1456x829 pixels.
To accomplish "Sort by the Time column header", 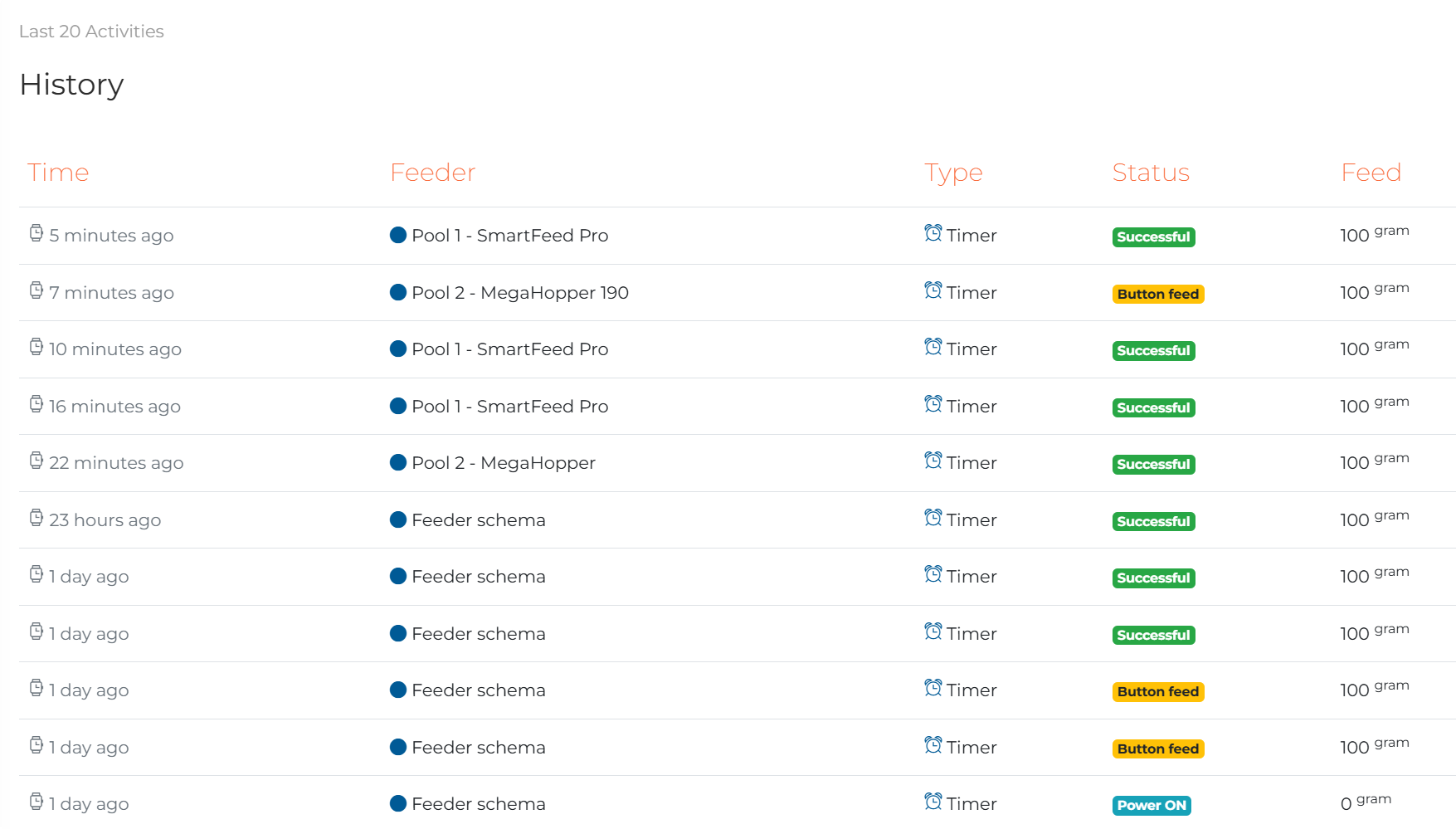I will point(58,173).
